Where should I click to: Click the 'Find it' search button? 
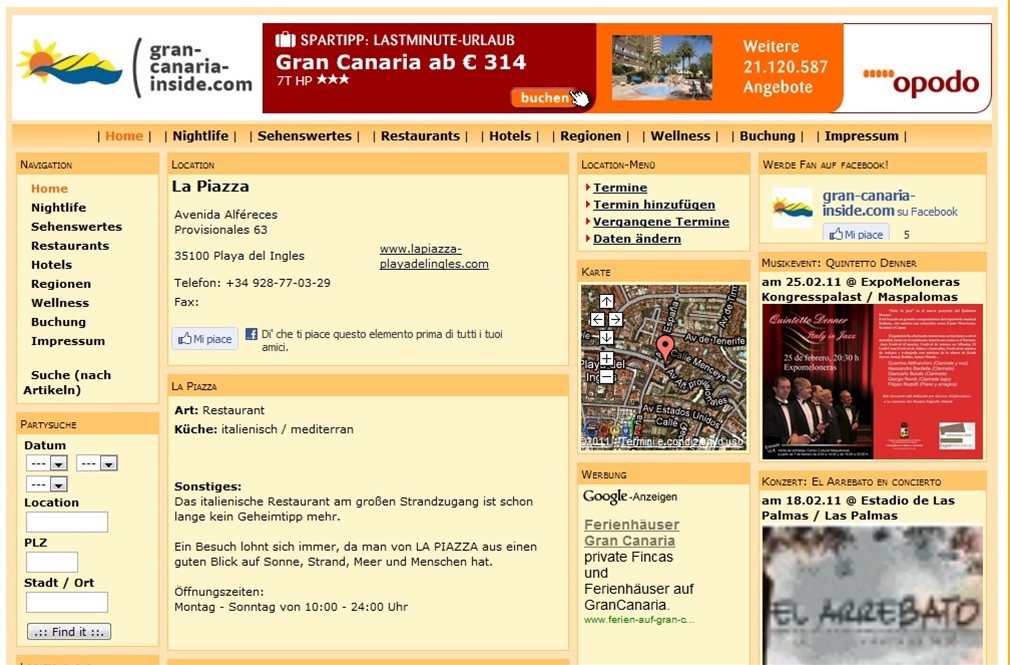69,631
